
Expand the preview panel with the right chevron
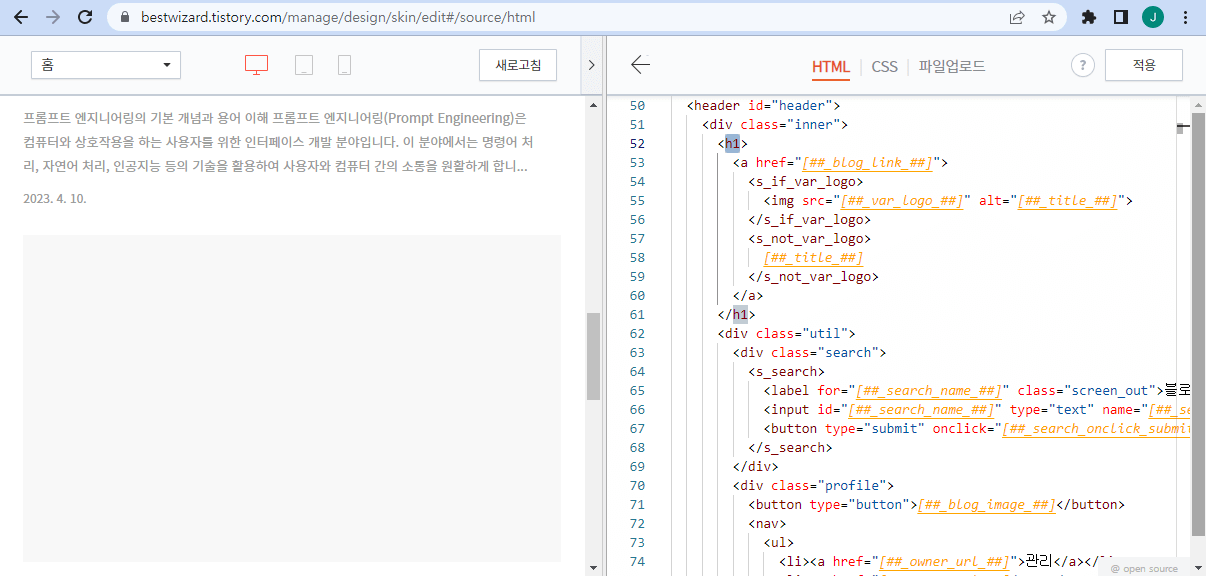[591, 63]
